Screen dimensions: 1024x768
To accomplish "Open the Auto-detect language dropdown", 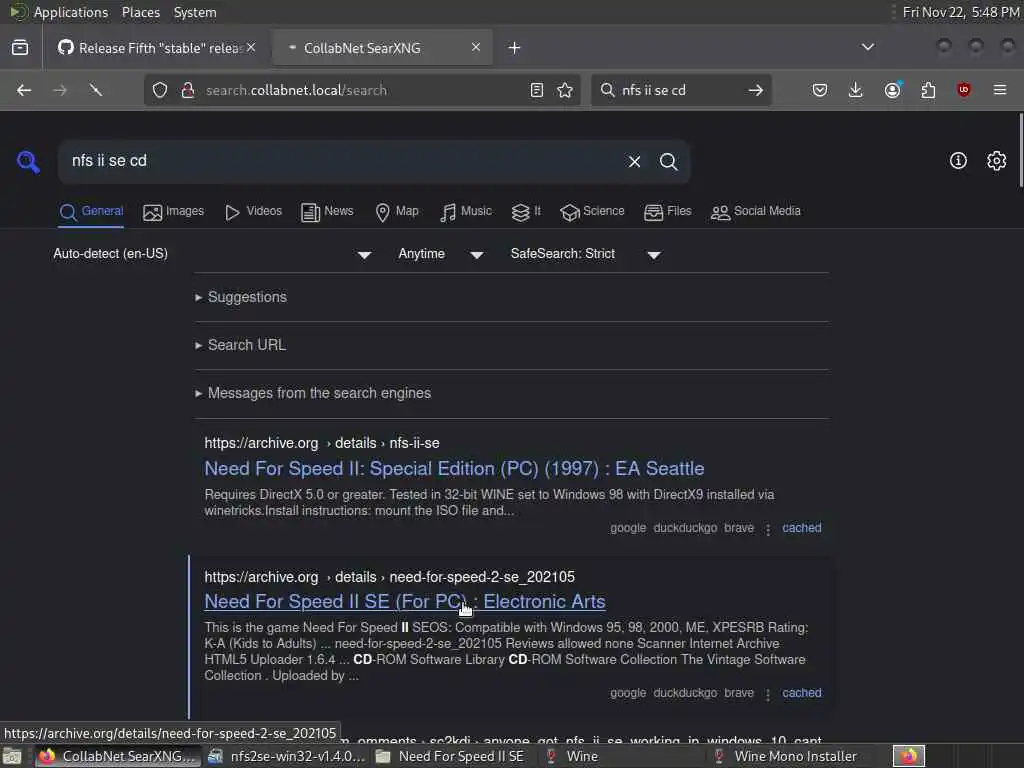I will [212, 254].
